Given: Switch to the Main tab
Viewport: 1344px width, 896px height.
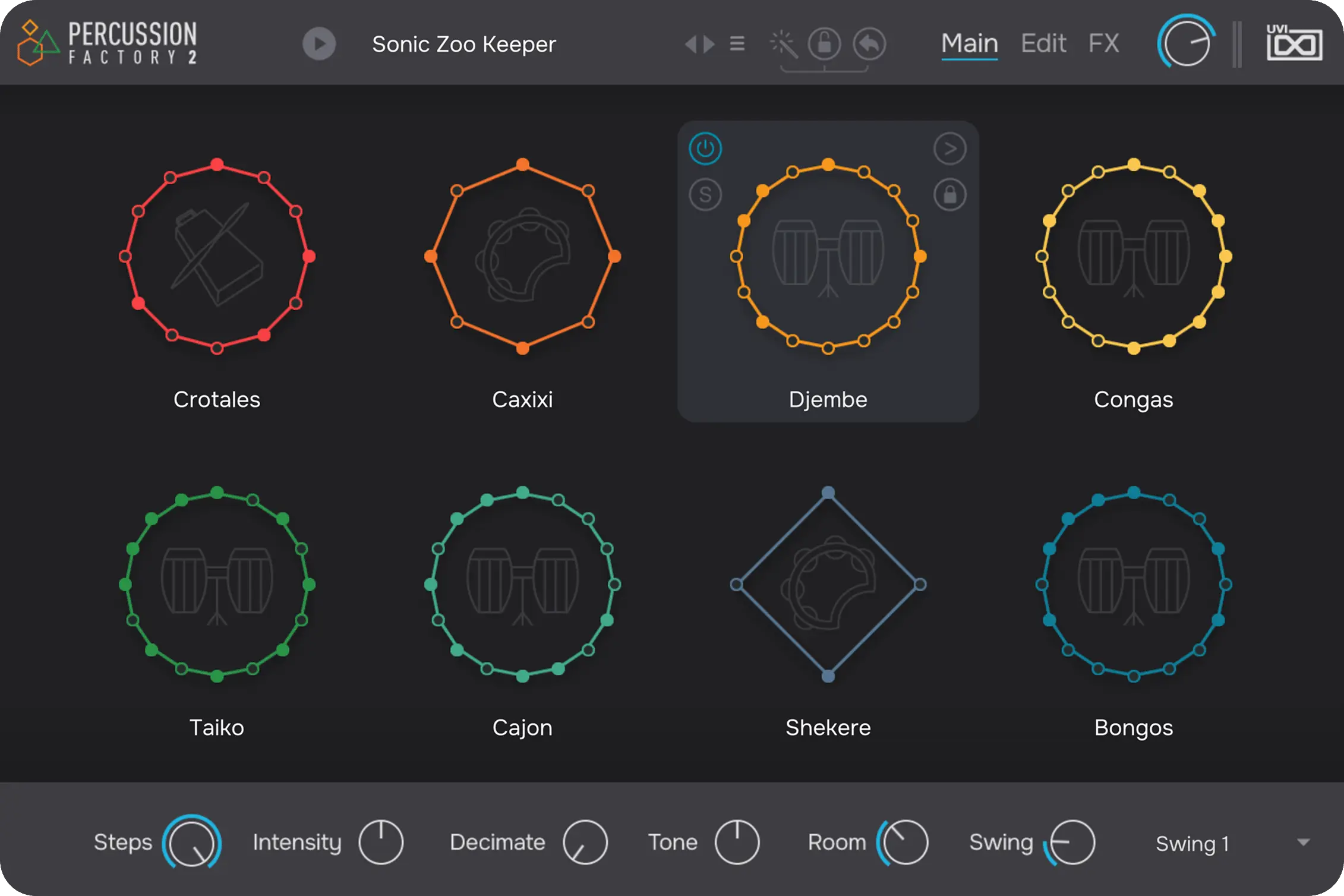Looking at the screenshot, I should pyautogui.click(x=970, y=43).
